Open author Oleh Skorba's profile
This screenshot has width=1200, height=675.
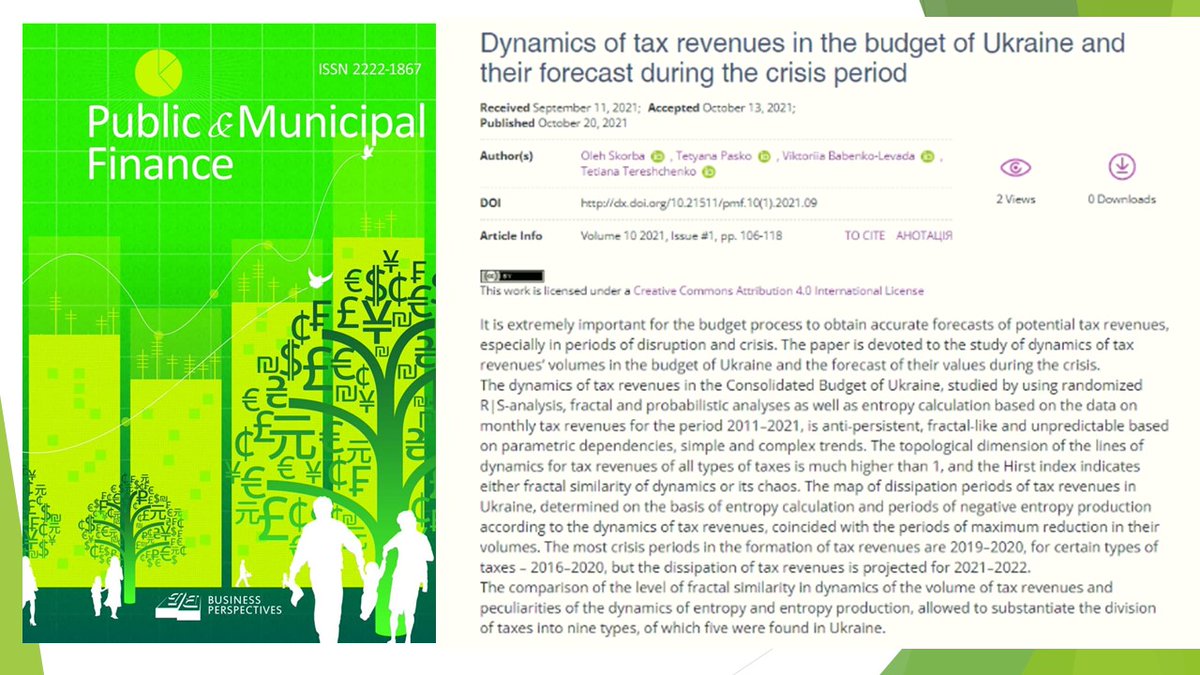[x=614, y=156]
